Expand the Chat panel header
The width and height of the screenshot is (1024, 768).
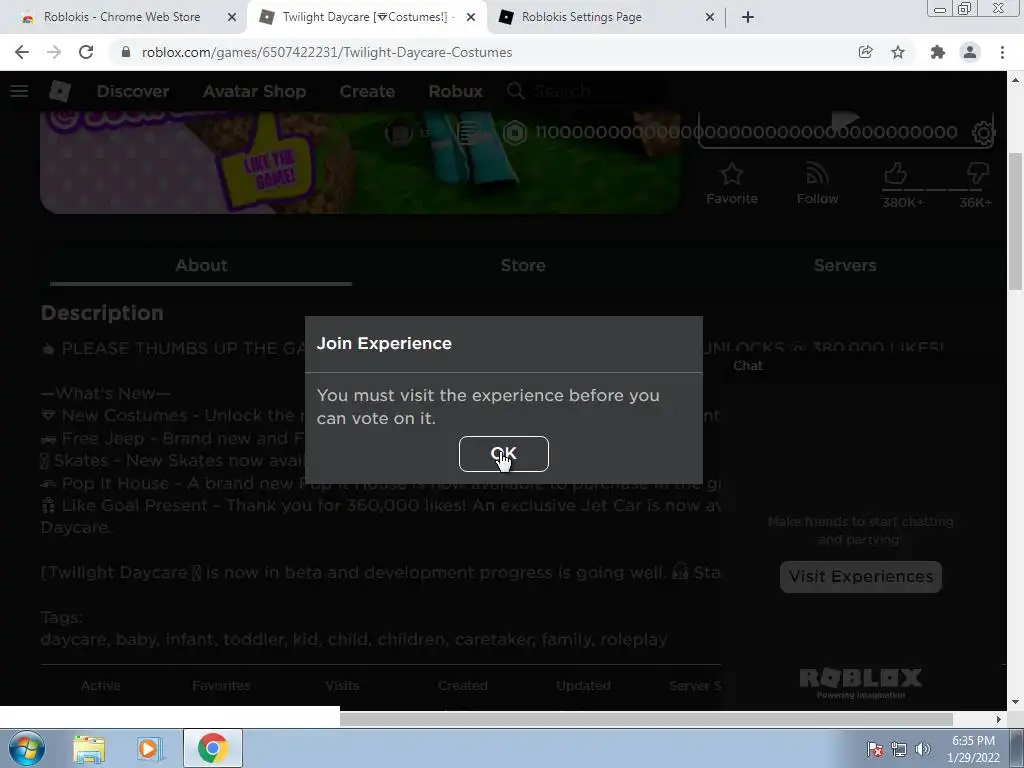862,366
